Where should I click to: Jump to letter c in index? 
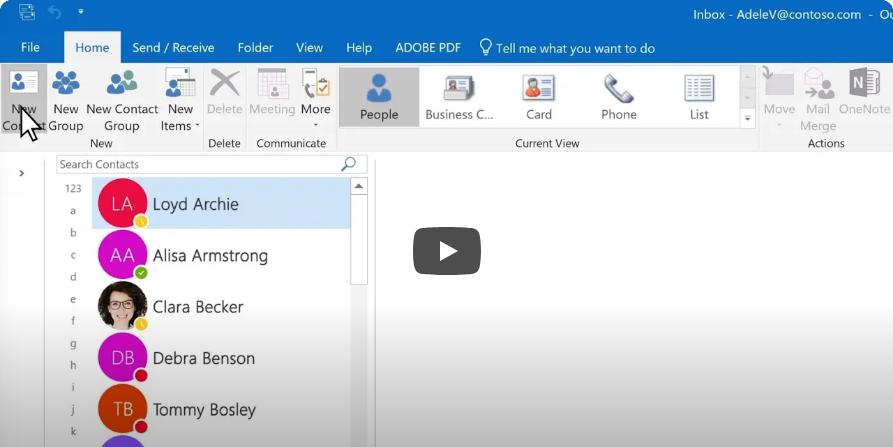pos(73,255)
